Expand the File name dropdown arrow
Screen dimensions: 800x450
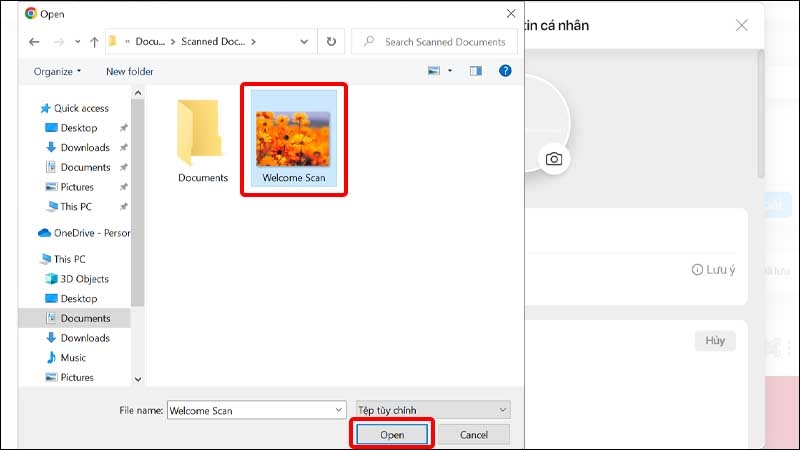click(x=339, y=410)
